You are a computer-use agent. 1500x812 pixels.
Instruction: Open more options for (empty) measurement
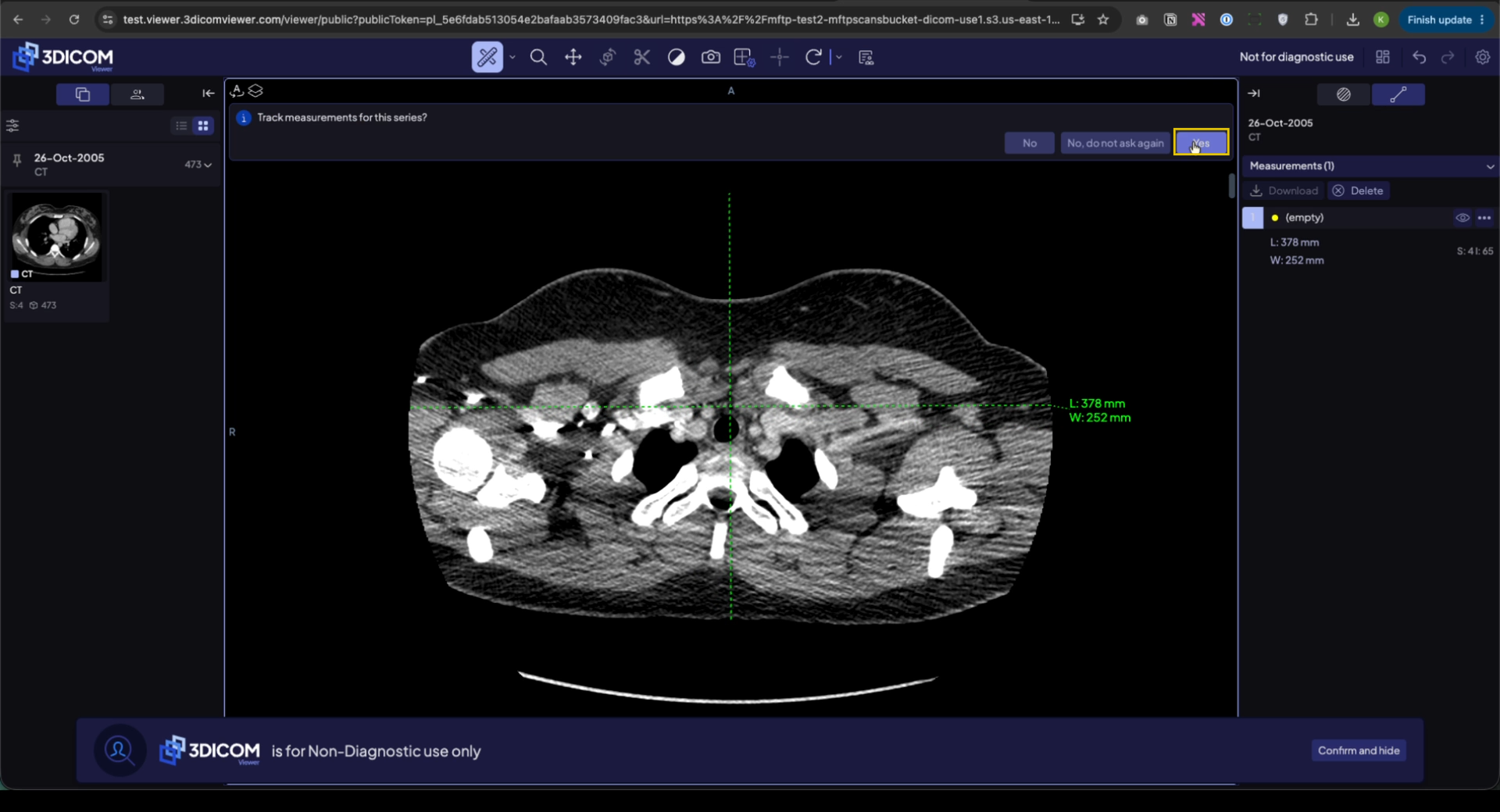[1484, 218]
